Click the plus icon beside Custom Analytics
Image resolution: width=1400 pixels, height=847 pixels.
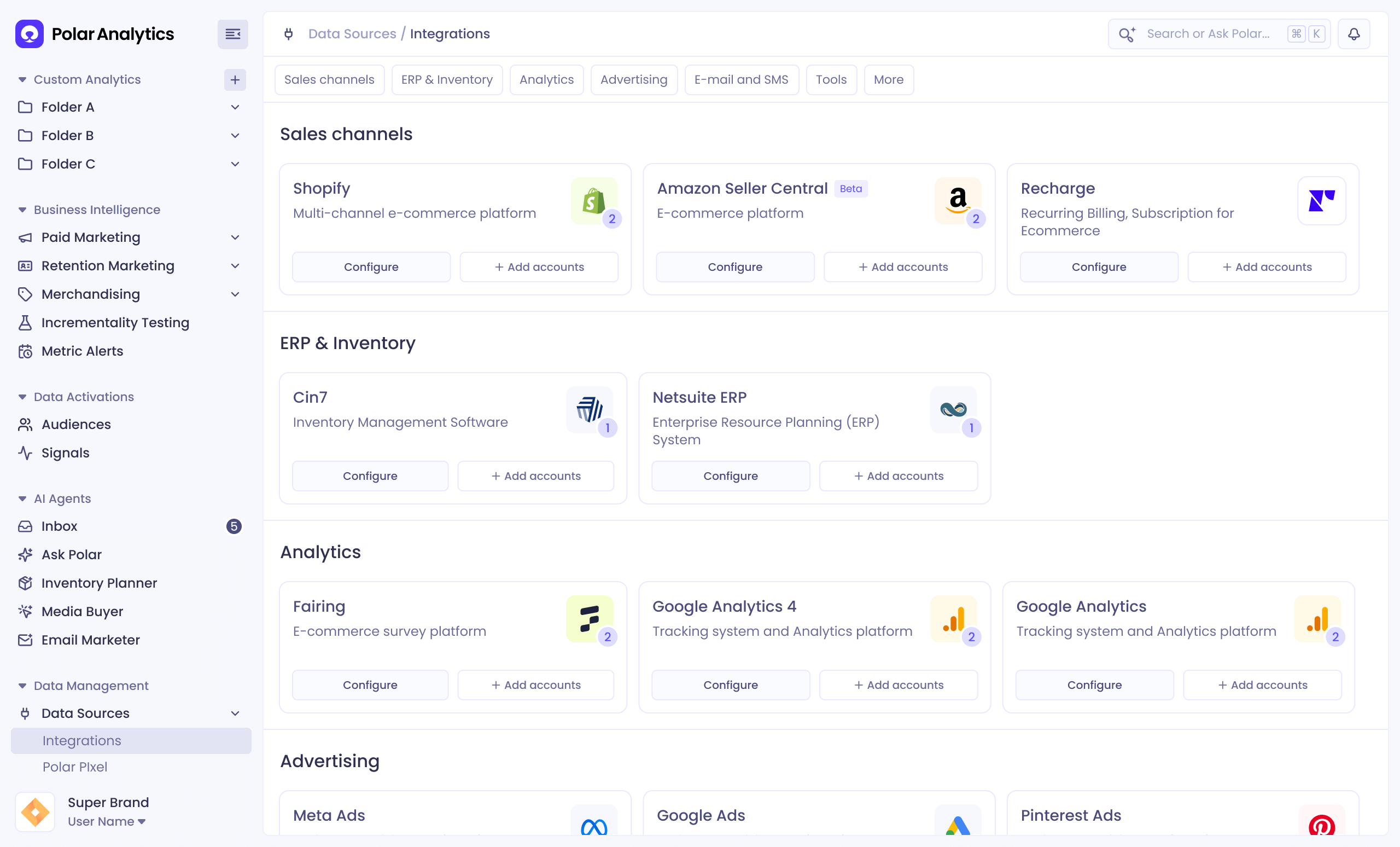235,79
